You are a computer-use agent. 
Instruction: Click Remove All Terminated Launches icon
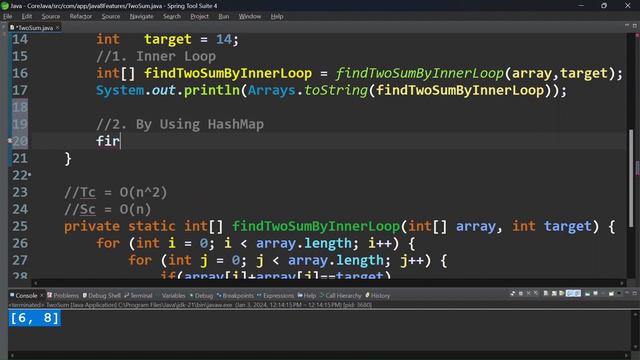pos(536,293)
